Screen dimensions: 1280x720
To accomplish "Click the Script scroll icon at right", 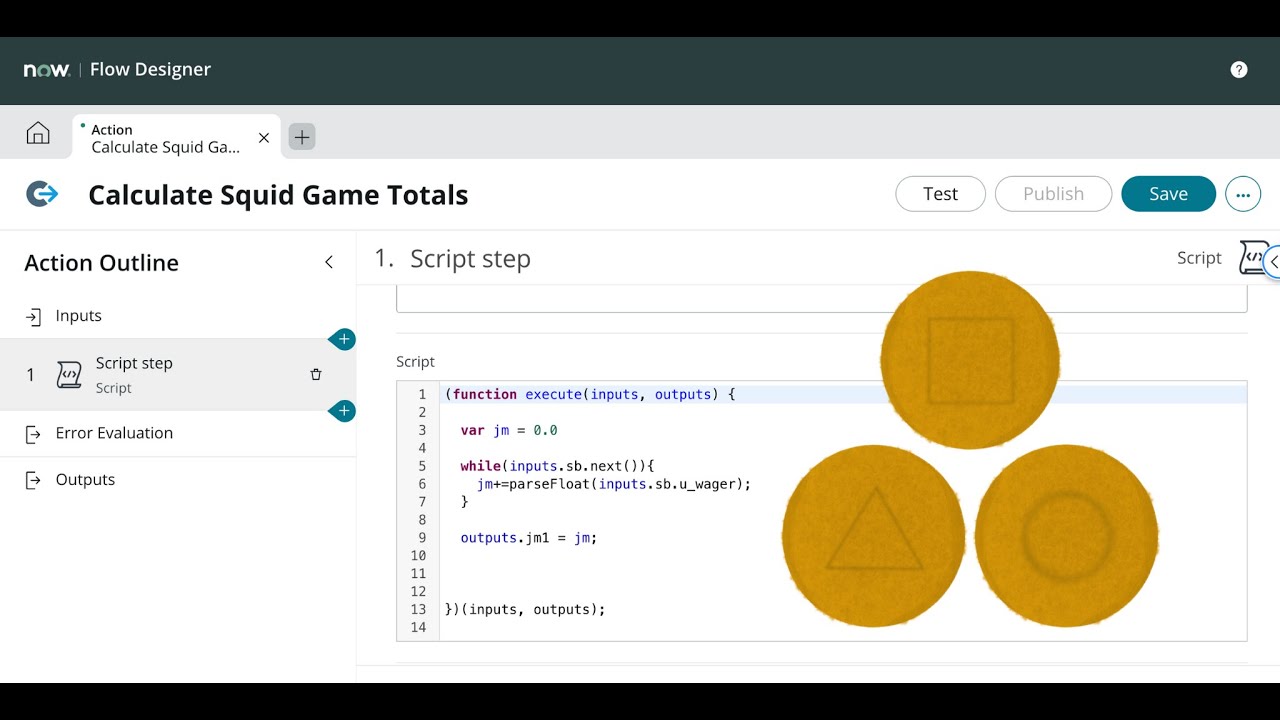I will click(x=1252, y=258).
